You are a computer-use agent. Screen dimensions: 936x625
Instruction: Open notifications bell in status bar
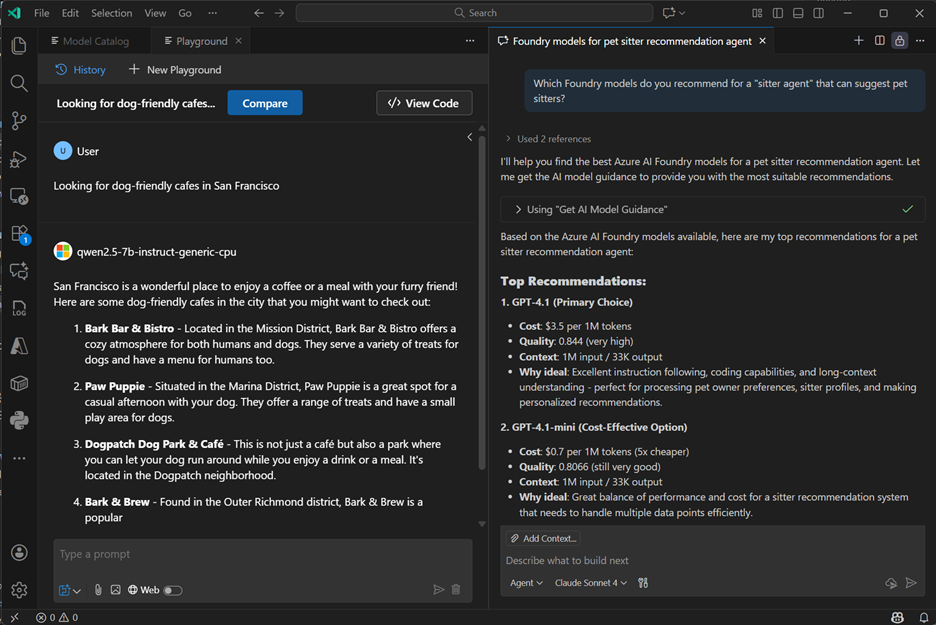(923, 617)
